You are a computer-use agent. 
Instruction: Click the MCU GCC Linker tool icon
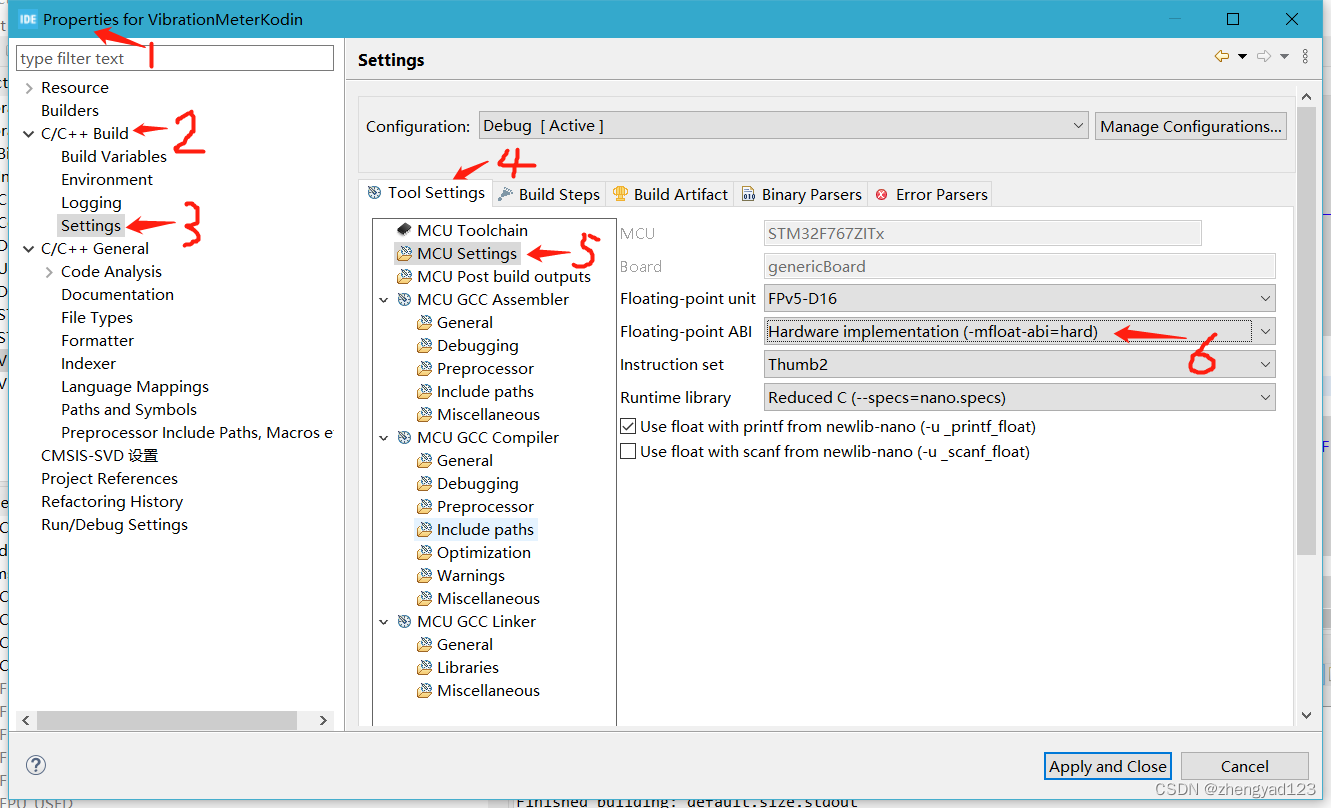(404, 621)
